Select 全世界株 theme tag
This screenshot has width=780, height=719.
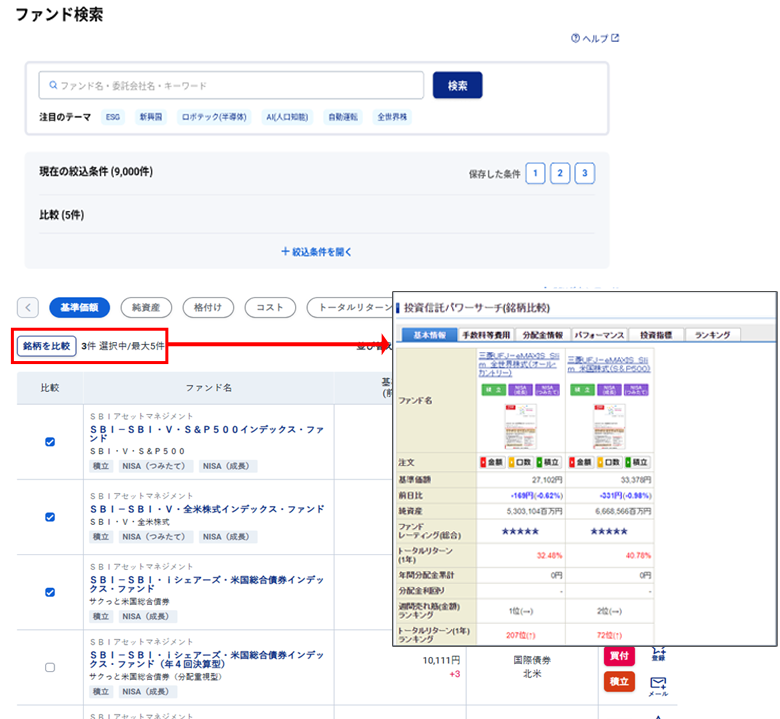click(392, 117)
